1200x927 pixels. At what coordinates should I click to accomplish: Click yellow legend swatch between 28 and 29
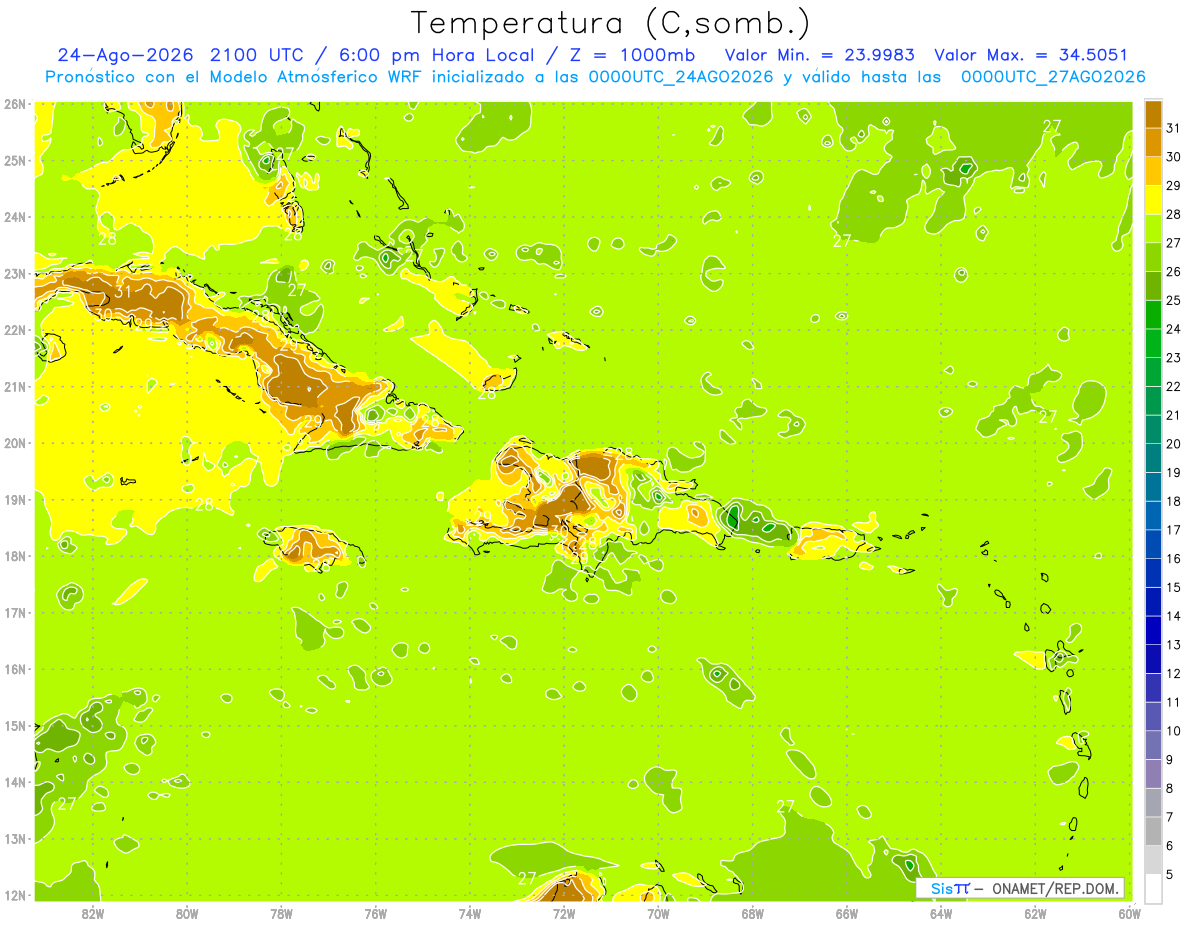1154,200
